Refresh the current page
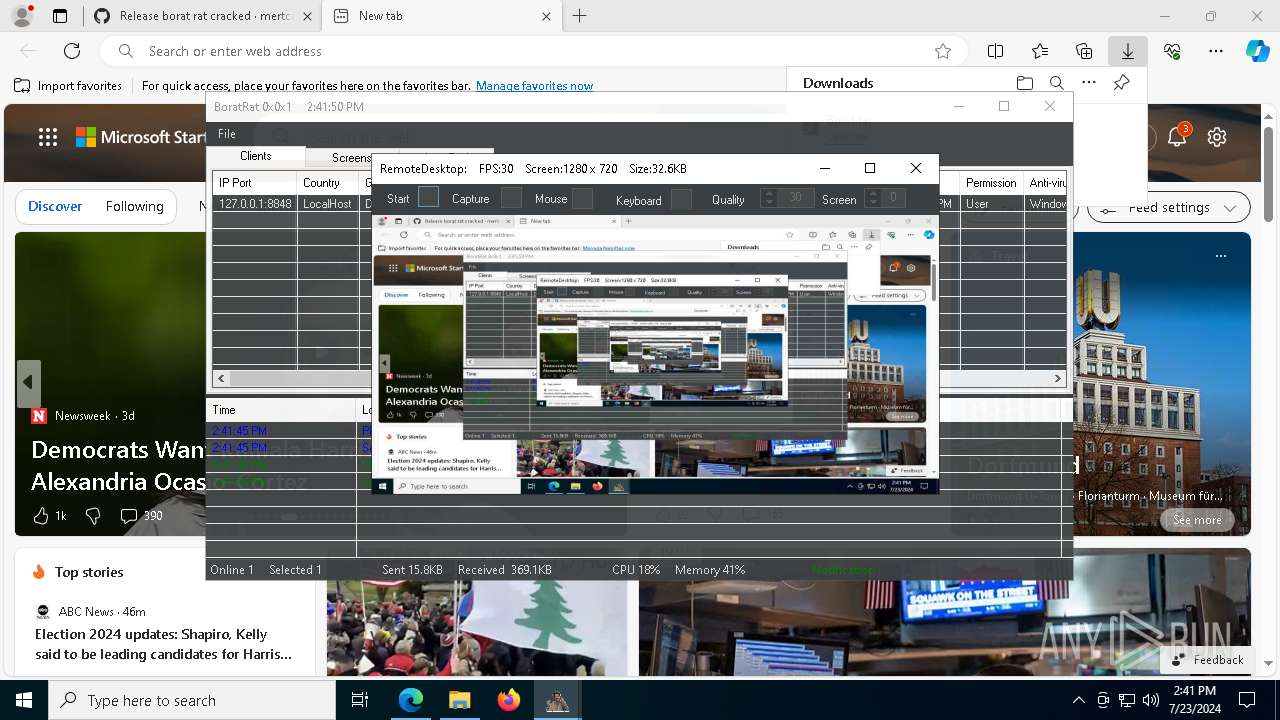Image resolution: width=1280 pixels, height=720 pixels. click(72, 51)
